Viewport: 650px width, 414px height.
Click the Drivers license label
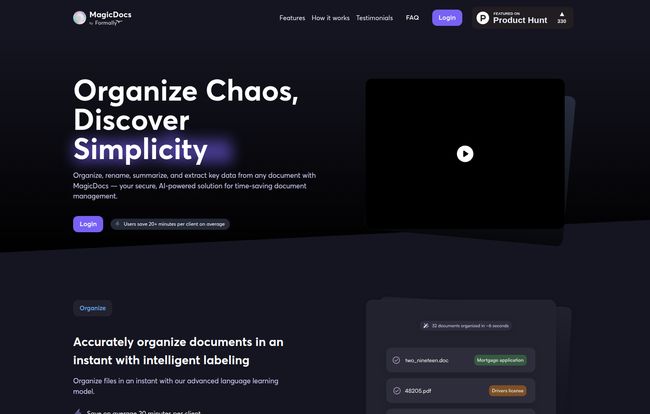click(x=507, y=390)
